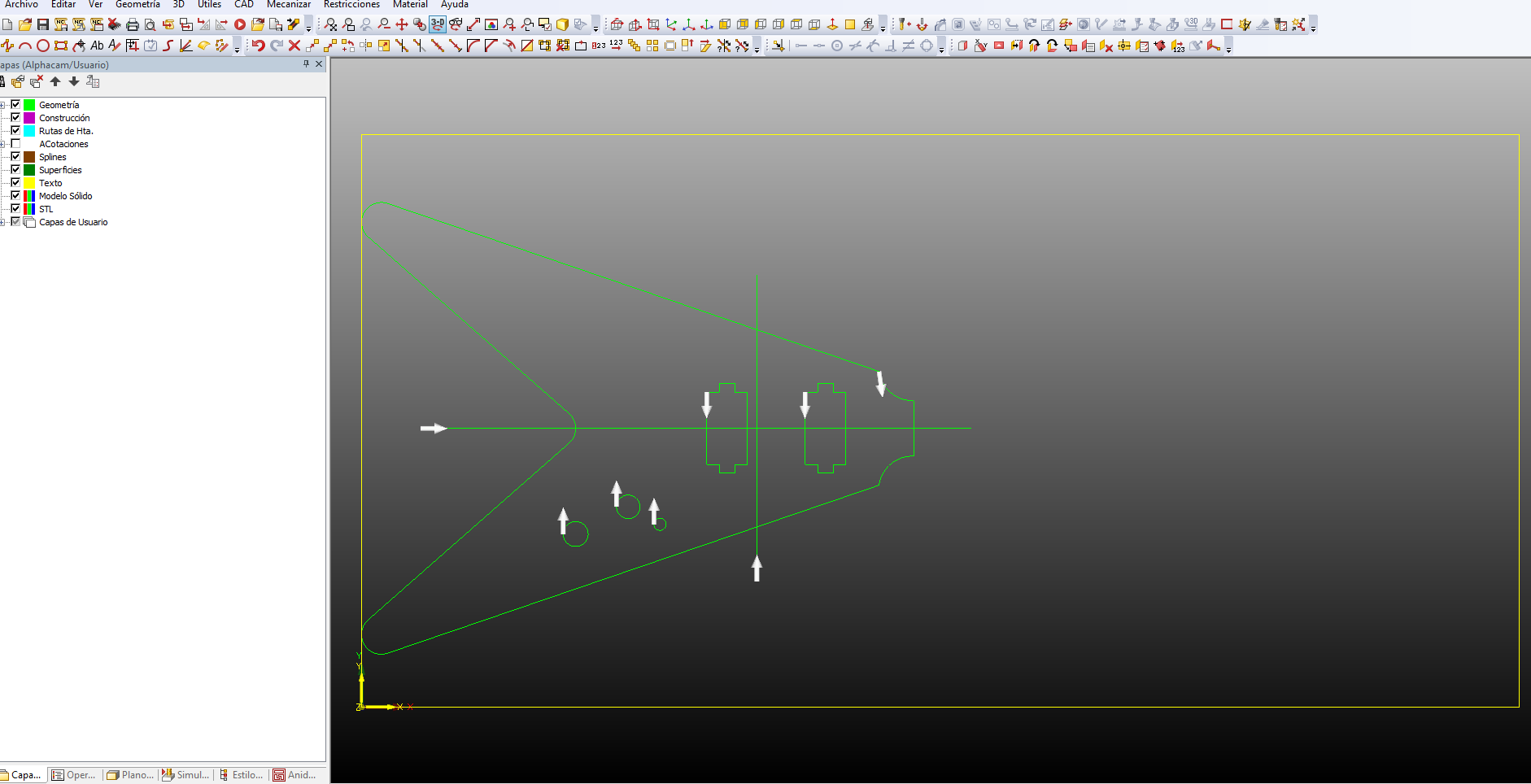
Task: Click the Print Preview icon
Action: (x=150, y=24)
